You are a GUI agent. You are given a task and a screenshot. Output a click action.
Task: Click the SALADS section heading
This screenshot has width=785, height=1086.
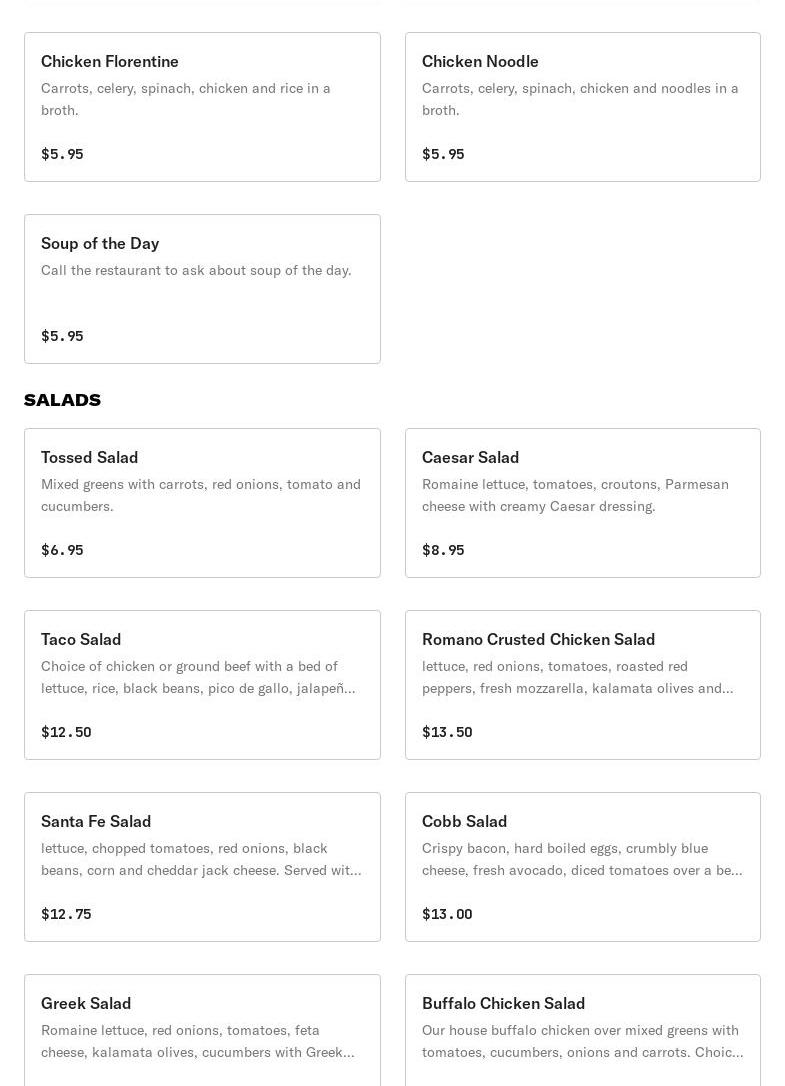pos(62,400)
